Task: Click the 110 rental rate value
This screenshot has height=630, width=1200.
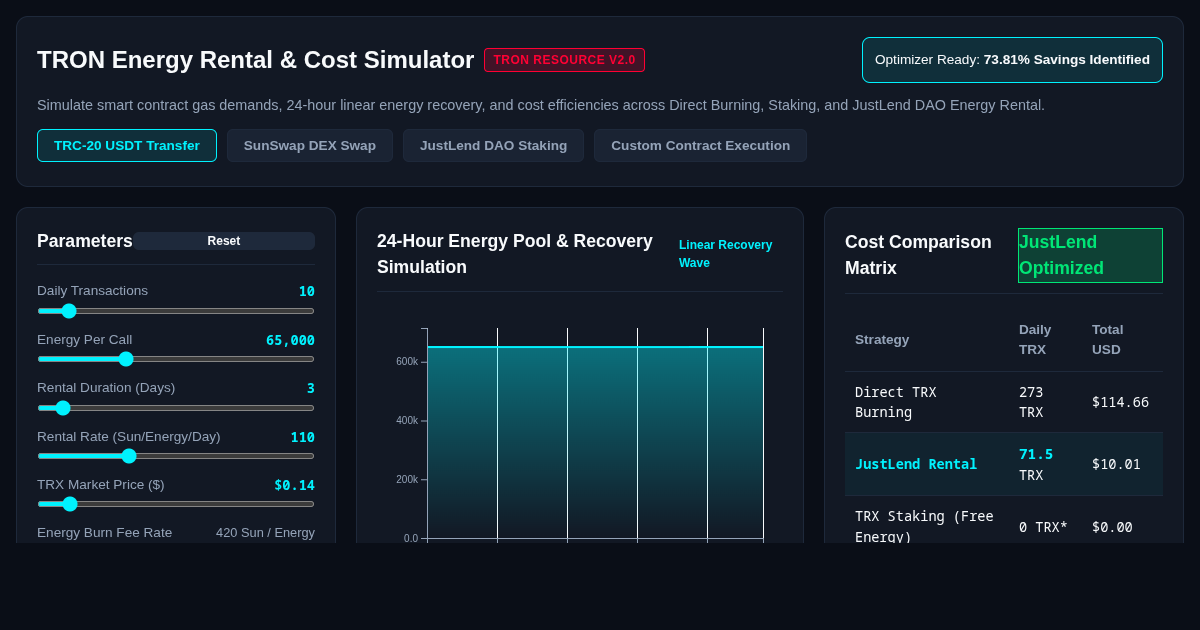Action: point(302,437)
